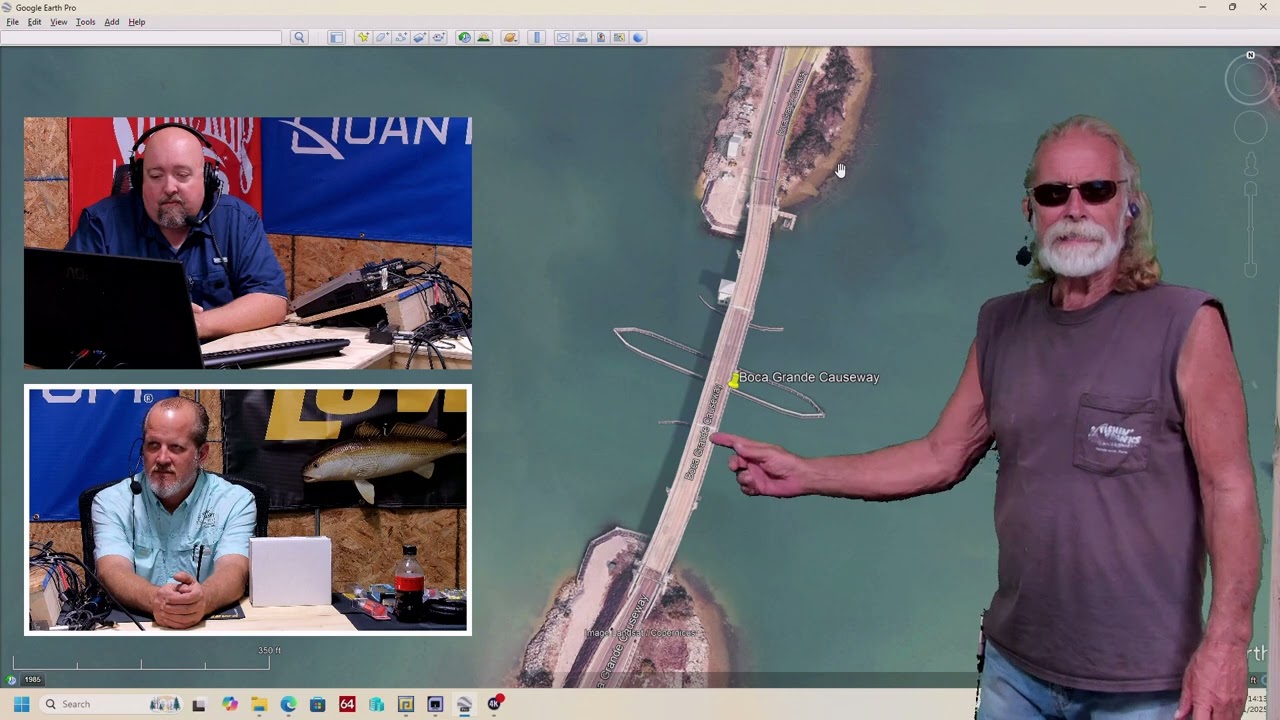Image resolution: width=1280 pixels, height=720 pixels.
Task: Click the Google Earth Pro taskbar icon
Action: [464, 704]
